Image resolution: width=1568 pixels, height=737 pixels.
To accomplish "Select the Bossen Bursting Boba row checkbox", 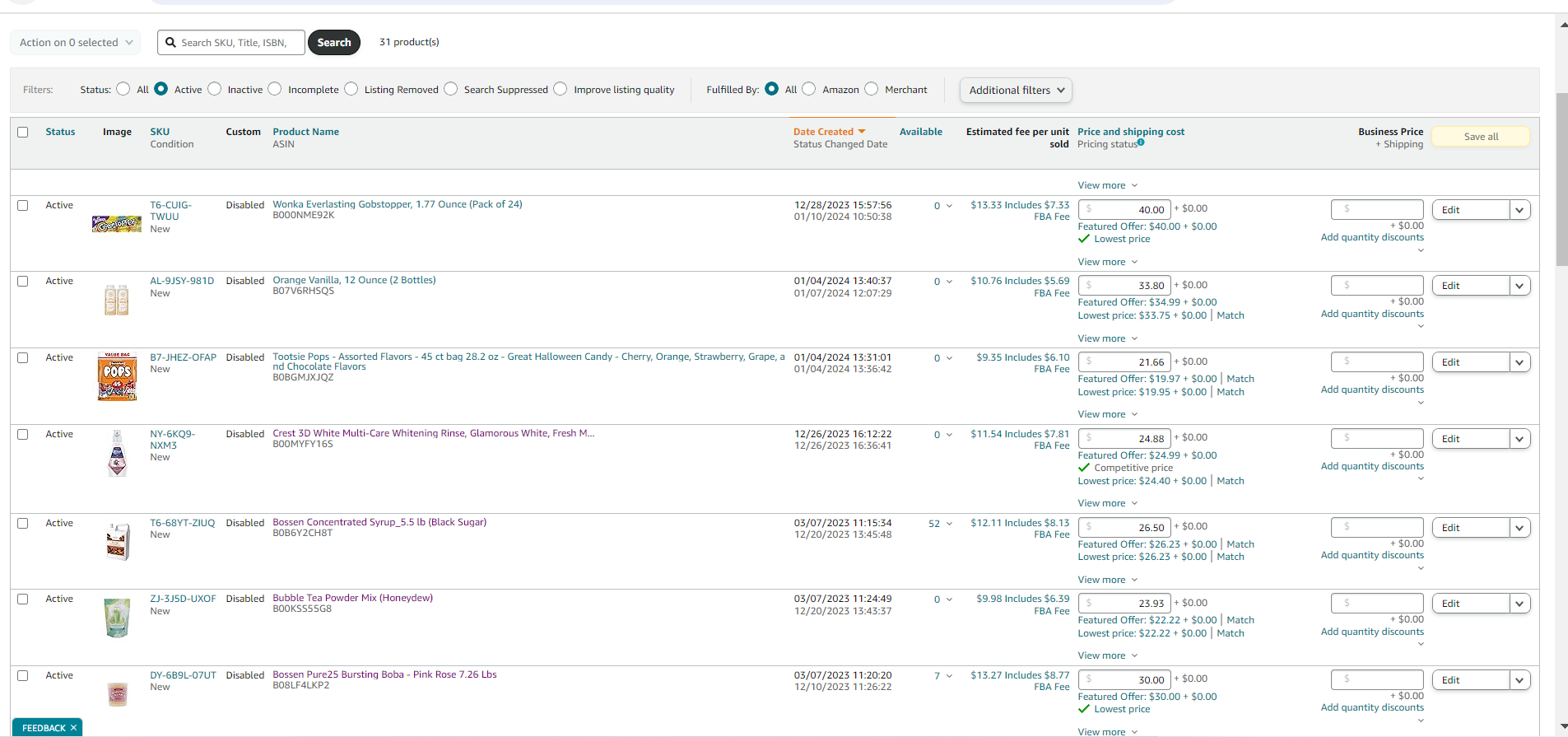I will pyautogui.click(x=23, y=676).
